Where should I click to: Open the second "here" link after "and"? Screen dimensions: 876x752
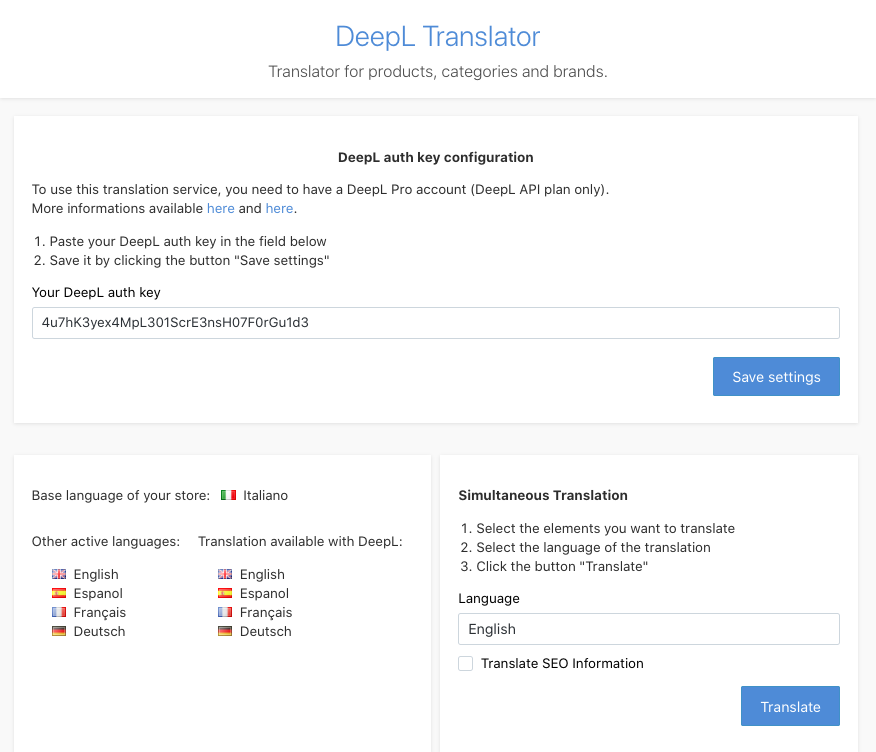pyautogui.click(x=279, y=208)
